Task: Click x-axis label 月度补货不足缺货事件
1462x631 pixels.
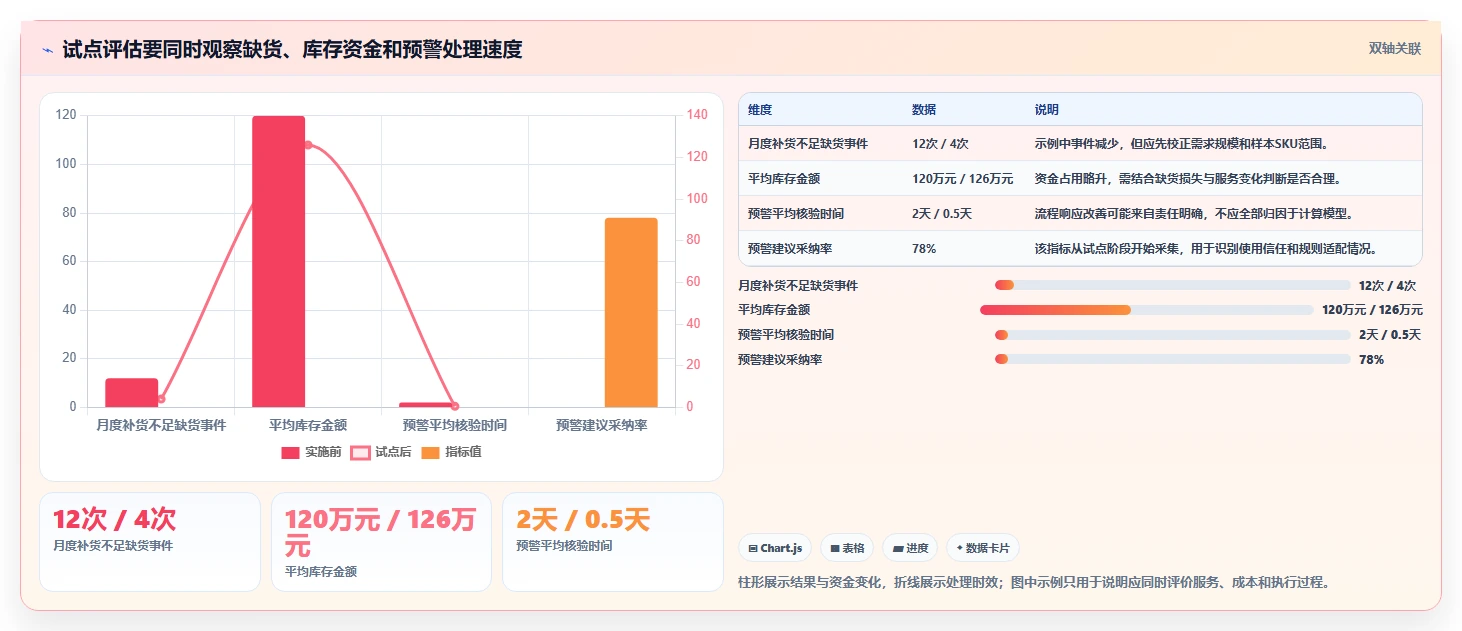Action: pyautogui.click(x=161, y=425)
